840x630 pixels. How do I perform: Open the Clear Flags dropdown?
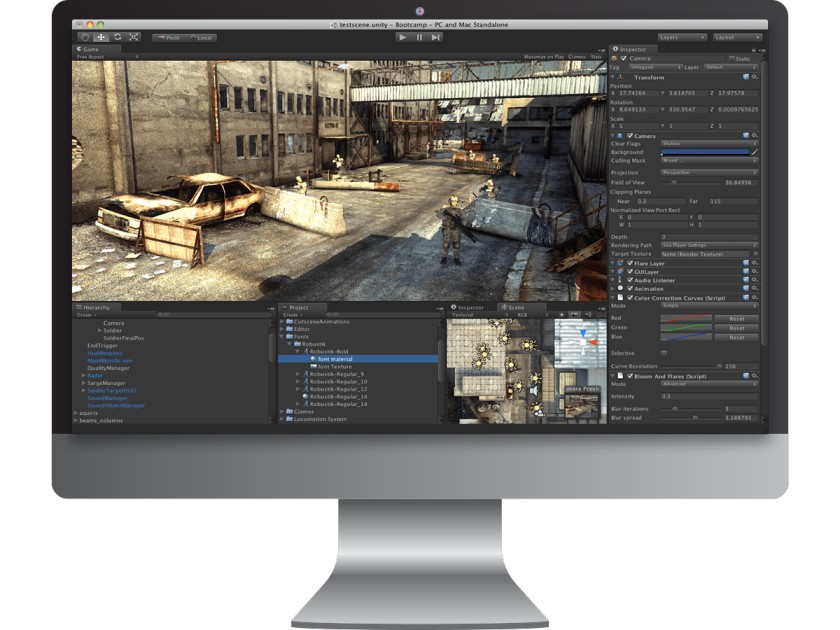pyautogui.click(x=709, y=144)
